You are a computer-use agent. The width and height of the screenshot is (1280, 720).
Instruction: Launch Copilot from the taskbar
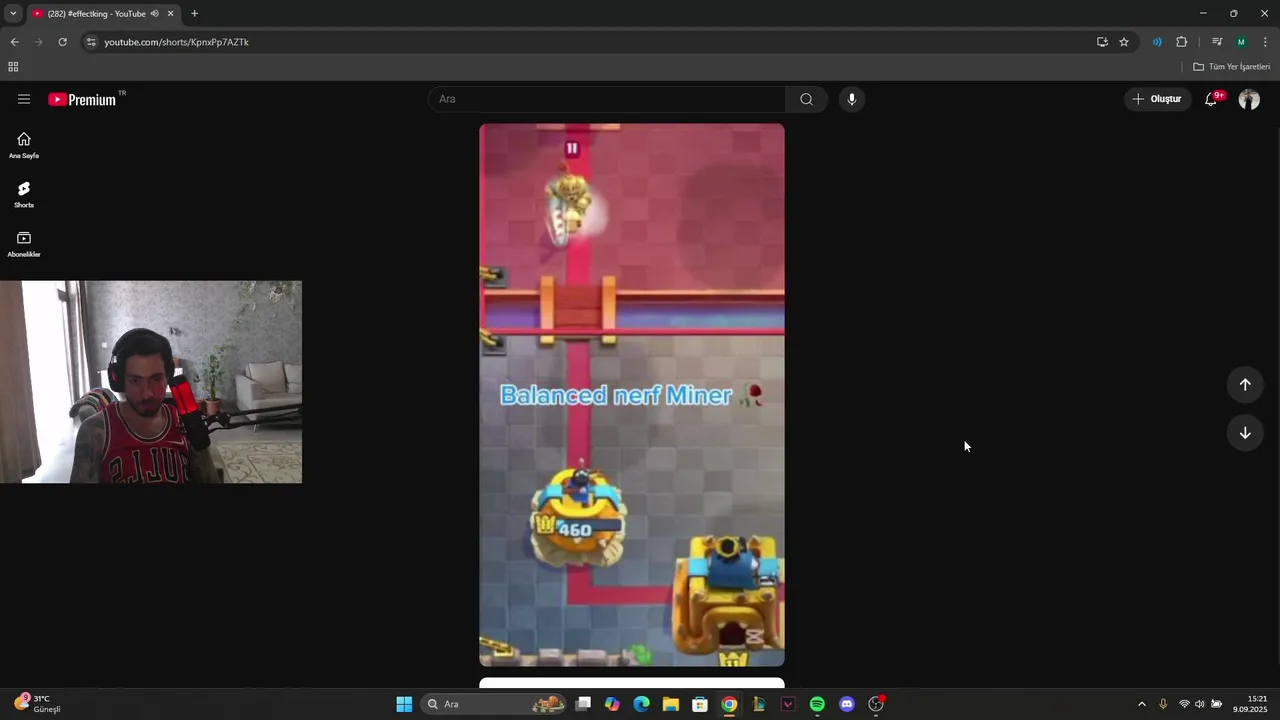(x=612, y=704)
